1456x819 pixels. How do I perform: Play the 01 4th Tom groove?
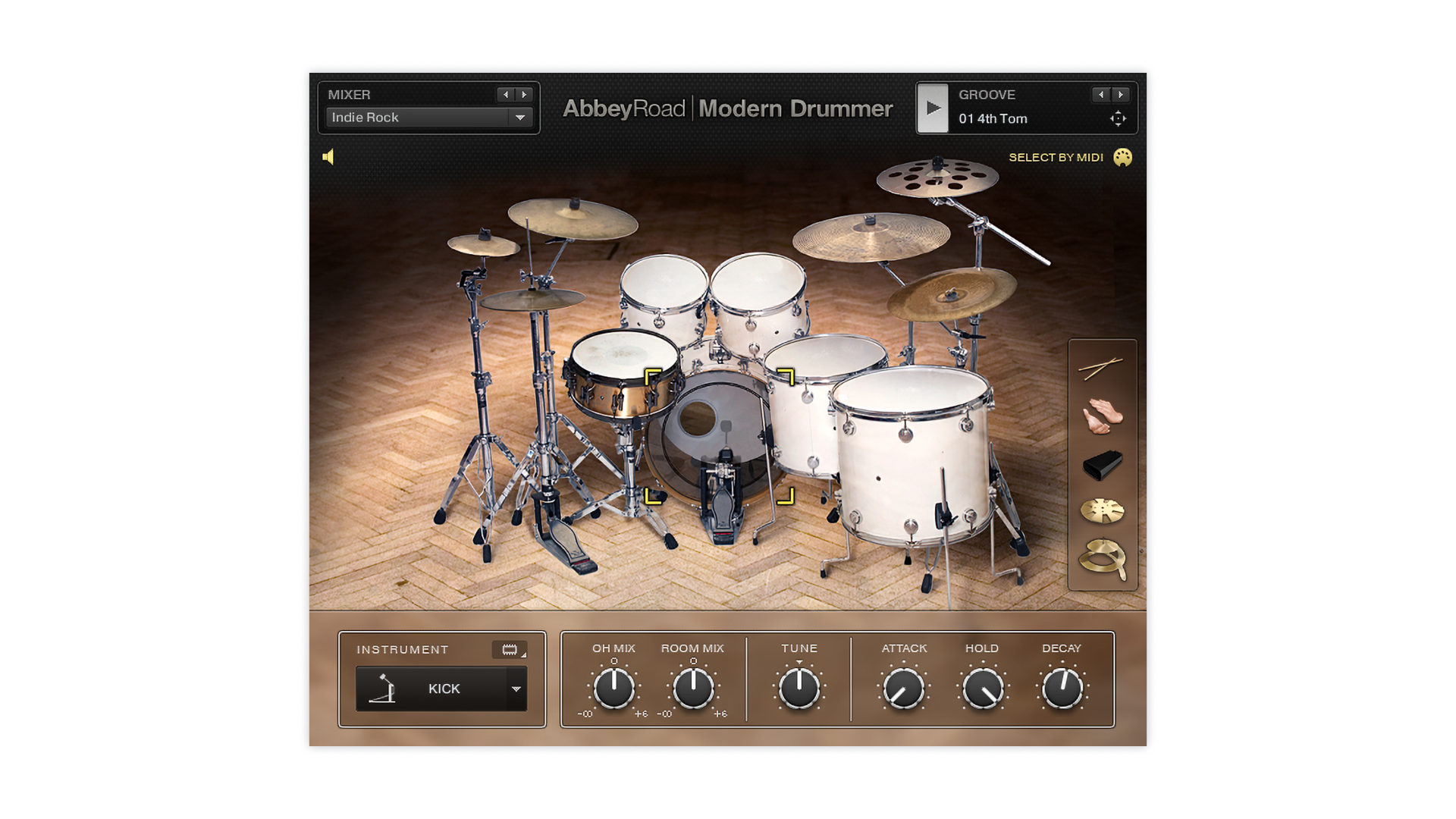click(933, 108)
